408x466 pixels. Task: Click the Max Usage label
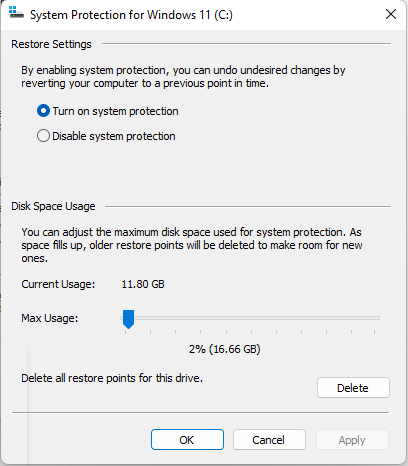pyautogui.click(x=50, y=318)
